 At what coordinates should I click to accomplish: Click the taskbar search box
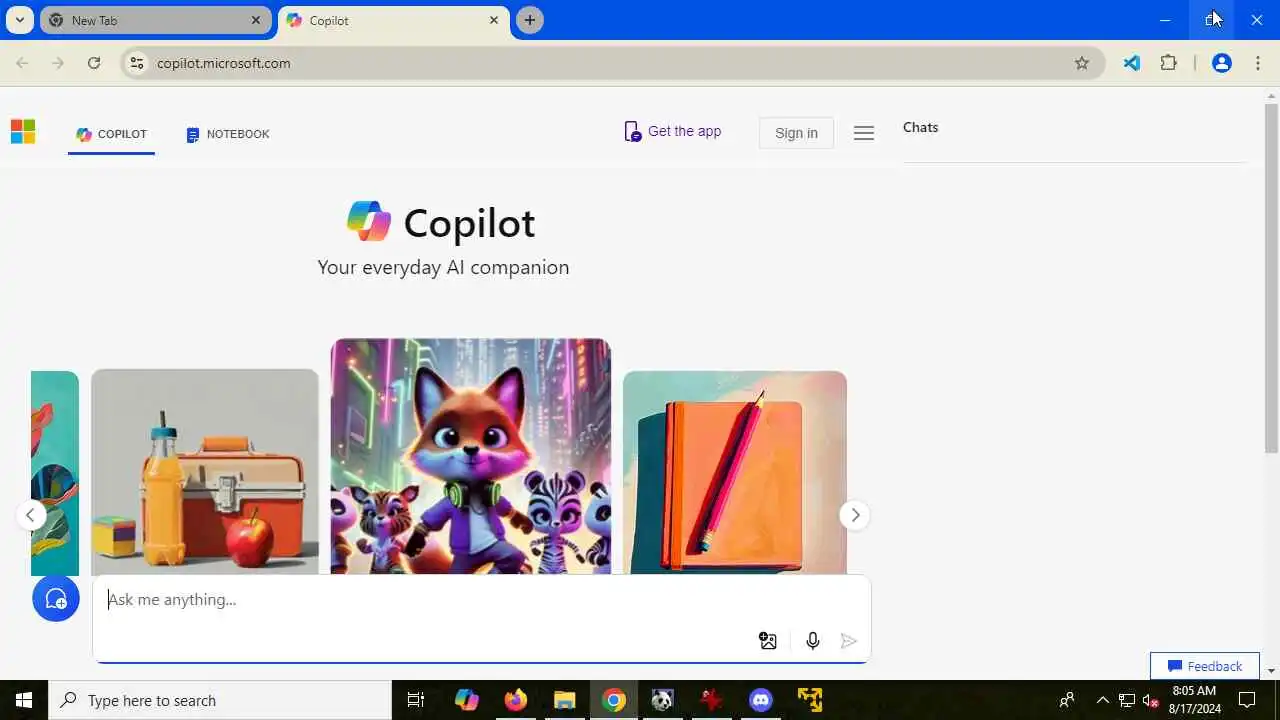click(220, 700)
